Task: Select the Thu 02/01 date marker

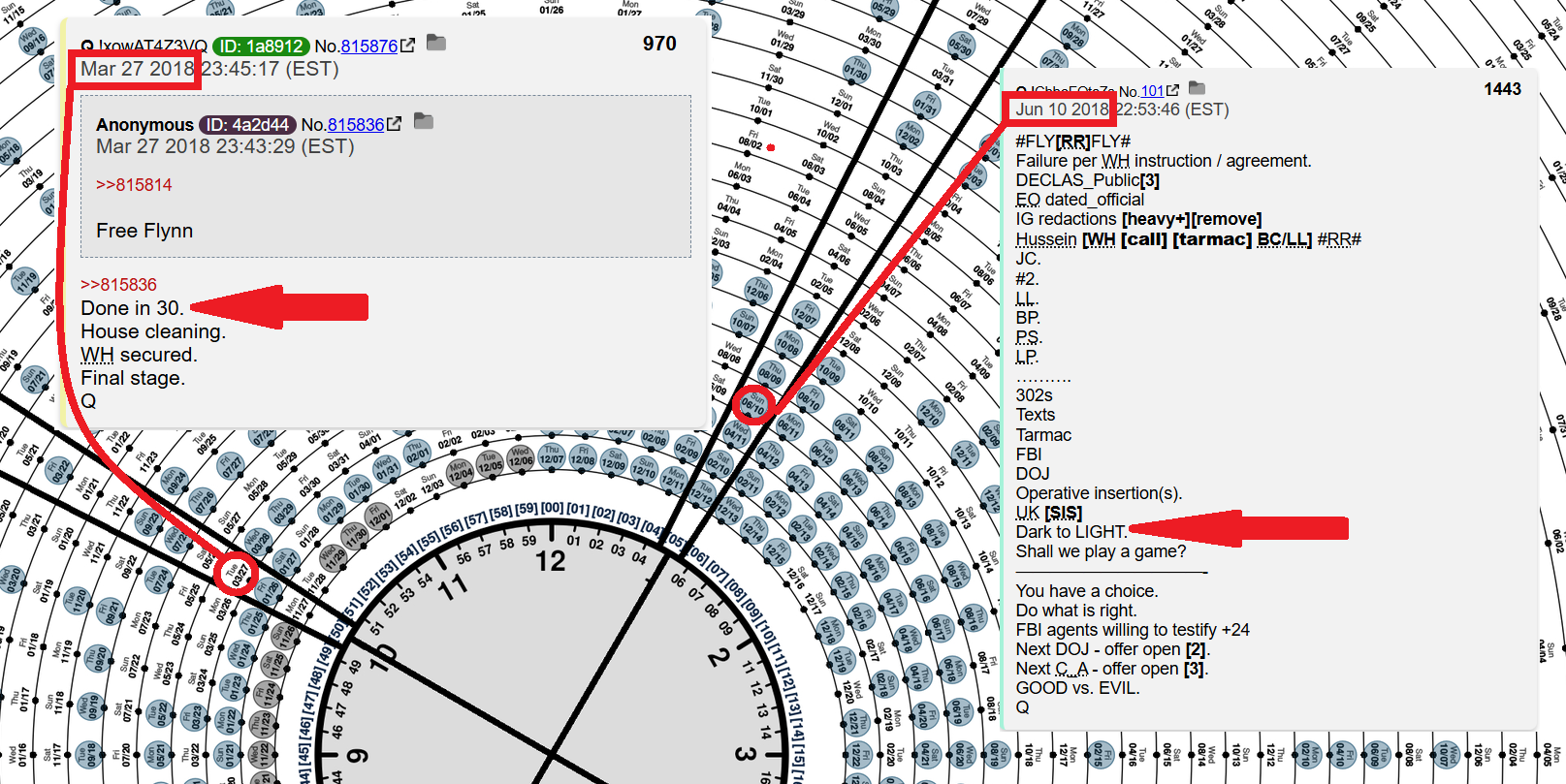Action: point(418,454)
